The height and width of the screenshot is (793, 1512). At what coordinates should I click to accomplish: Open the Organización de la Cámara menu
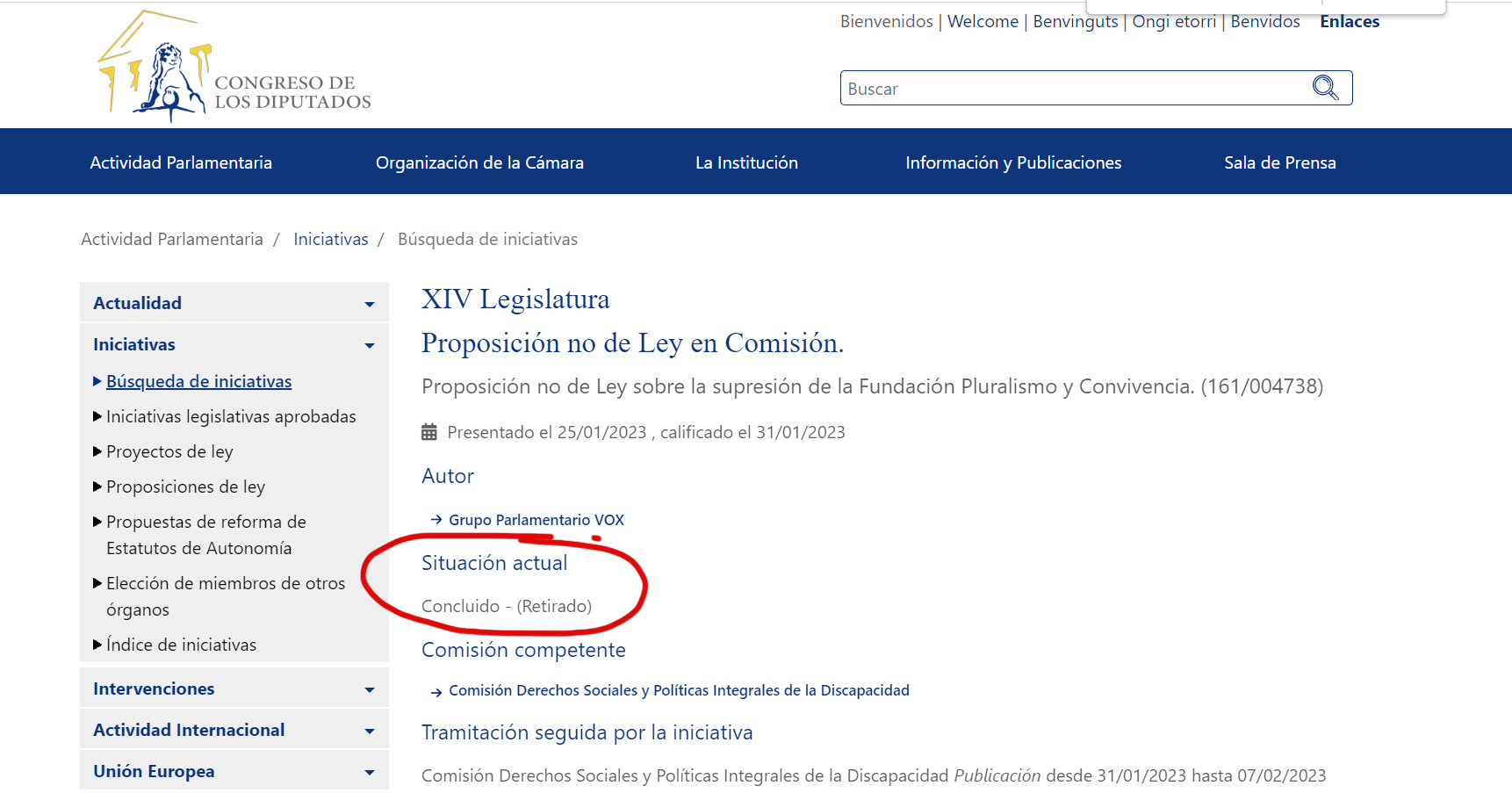(479, 162)
